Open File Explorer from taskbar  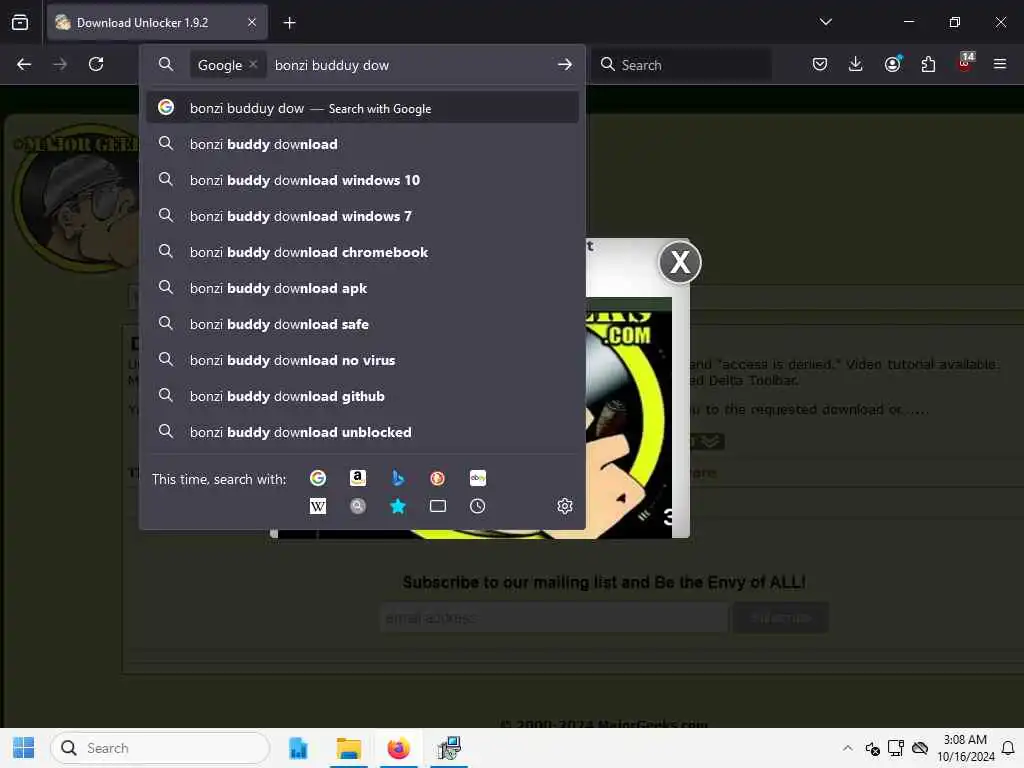click(349, 748)
